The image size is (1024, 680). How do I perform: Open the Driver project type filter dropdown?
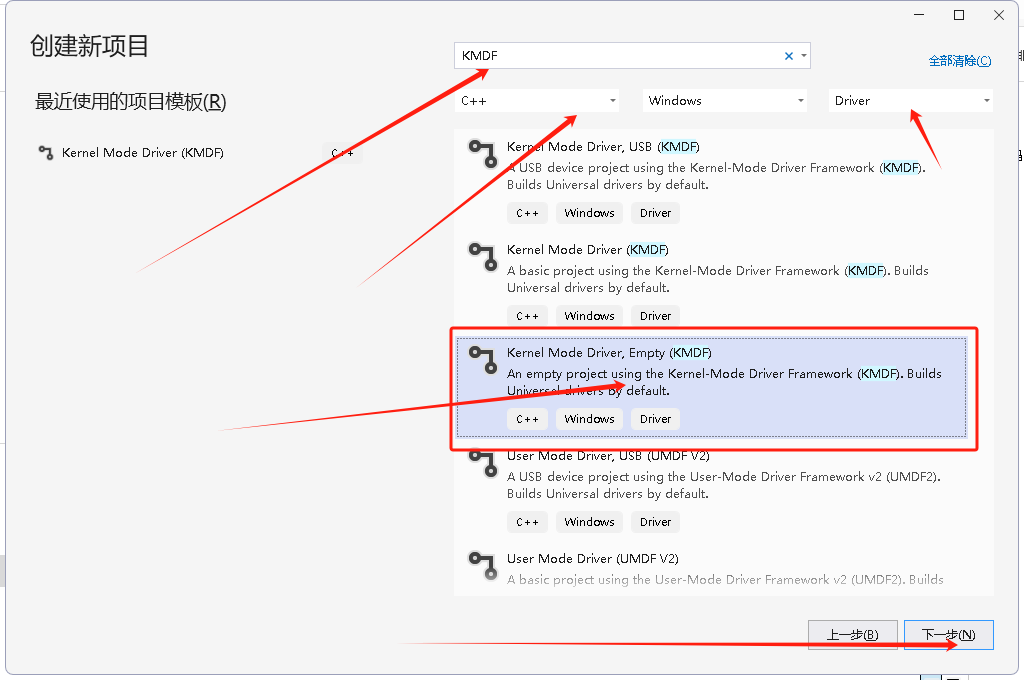click(x=911, y=101)
